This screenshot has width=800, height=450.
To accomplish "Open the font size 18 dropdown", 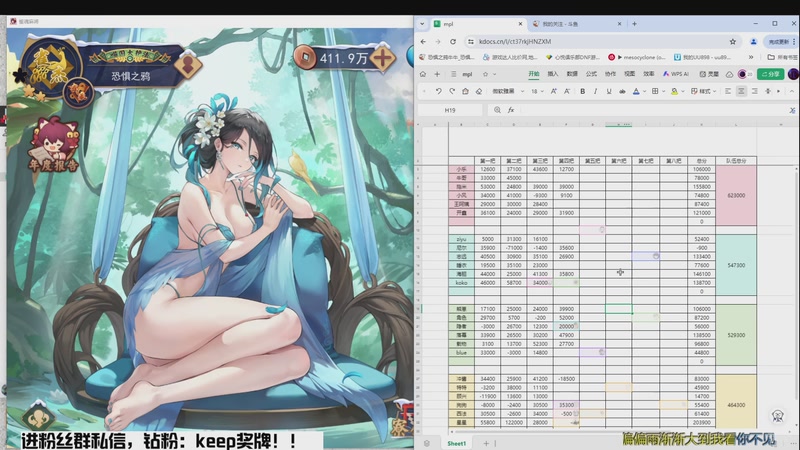I will [x=537, y=91].
